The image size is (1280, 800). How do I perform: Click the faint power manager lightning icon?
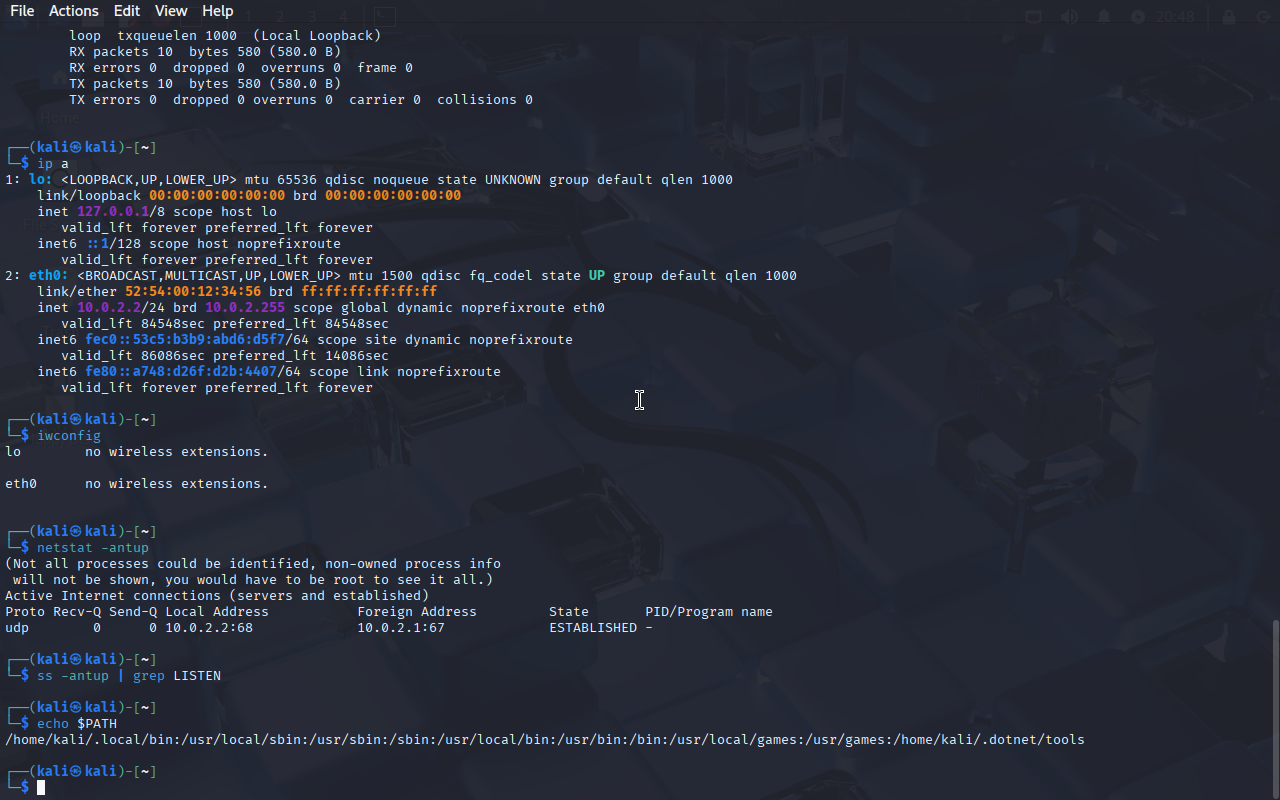click(1138, 17)
